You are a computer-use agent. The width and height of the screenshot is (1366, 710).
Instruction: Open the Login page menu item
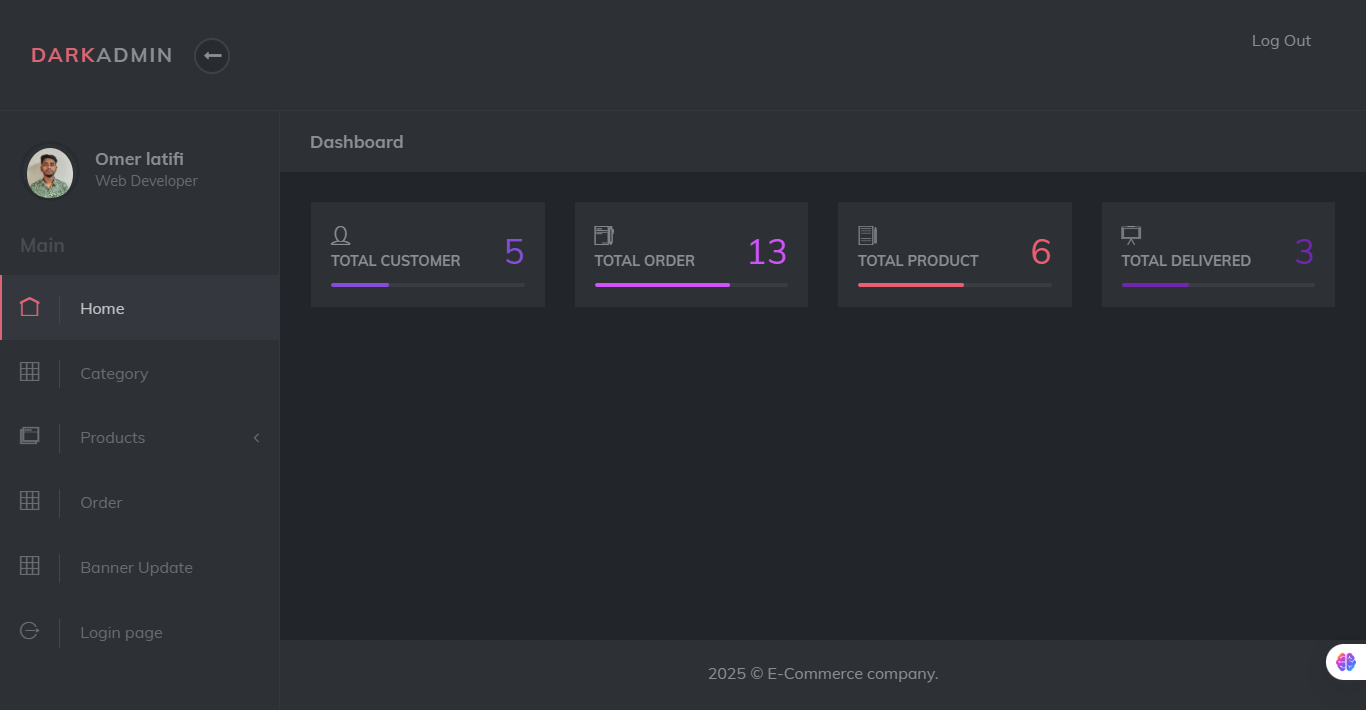click(x=120, y=632)
